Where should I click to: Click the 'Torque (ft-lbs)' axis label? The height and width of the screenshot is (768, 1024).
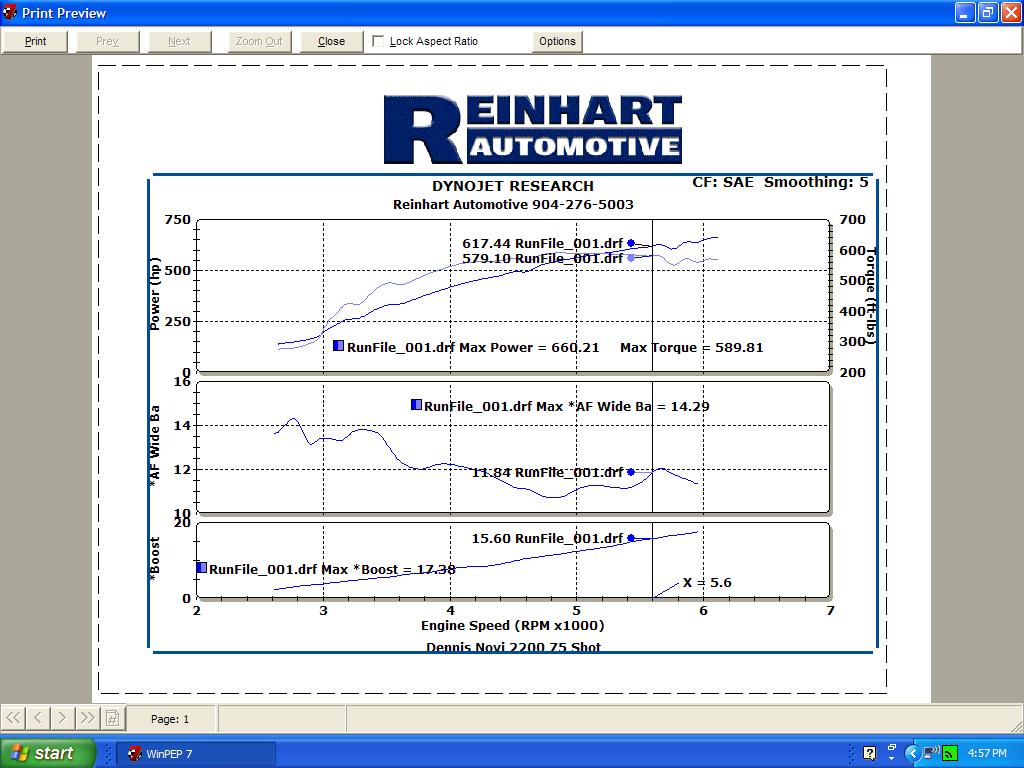point(871,296)
